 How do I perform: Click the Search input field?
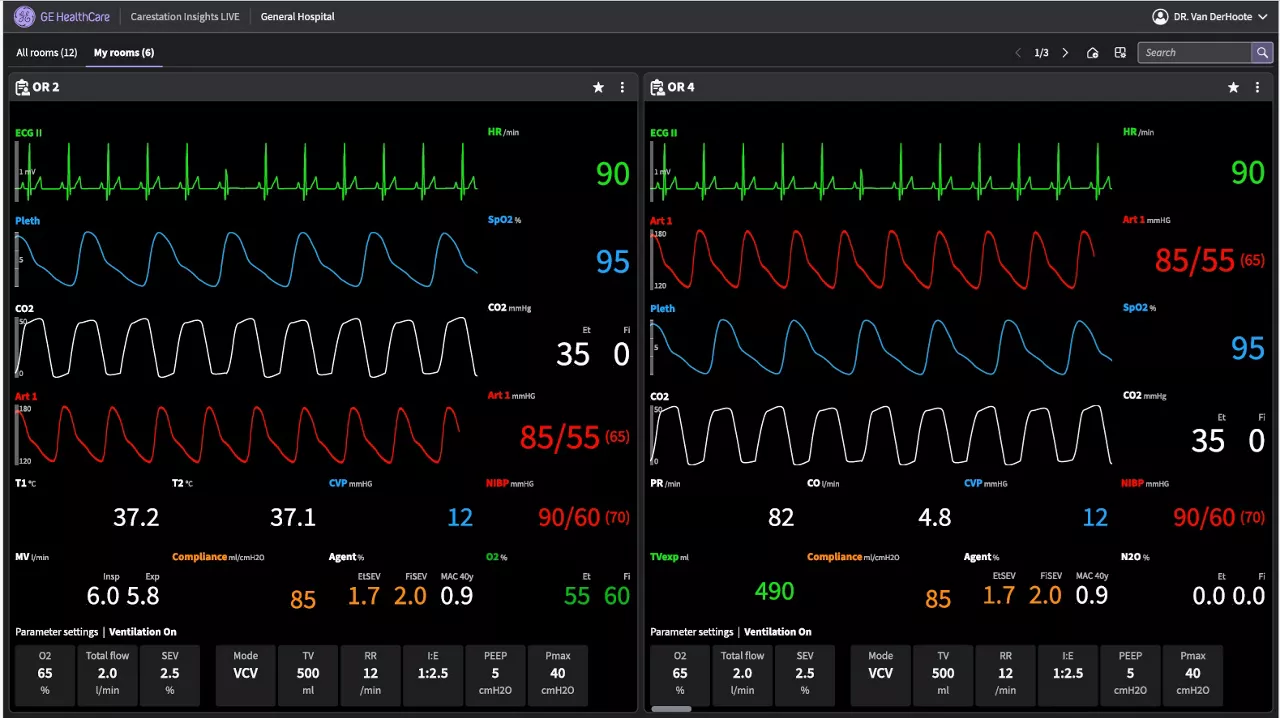click(x=1195, y=52)
